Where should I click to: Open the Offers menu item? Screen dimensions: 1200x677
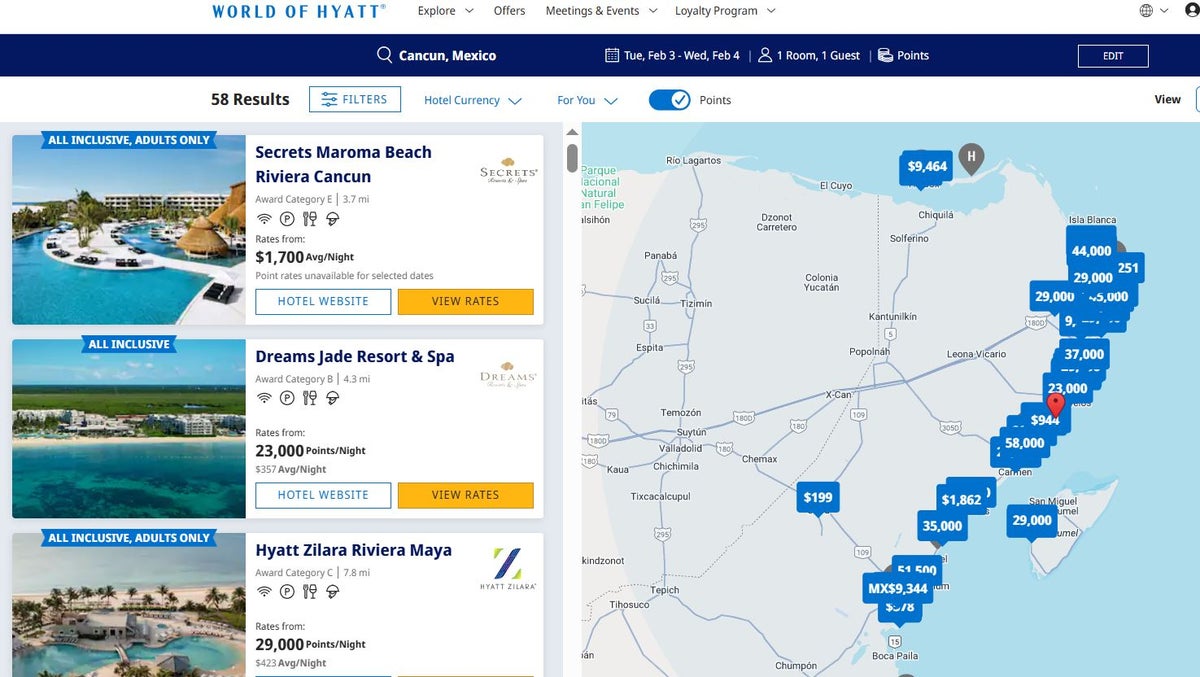(x=509, y=11)
